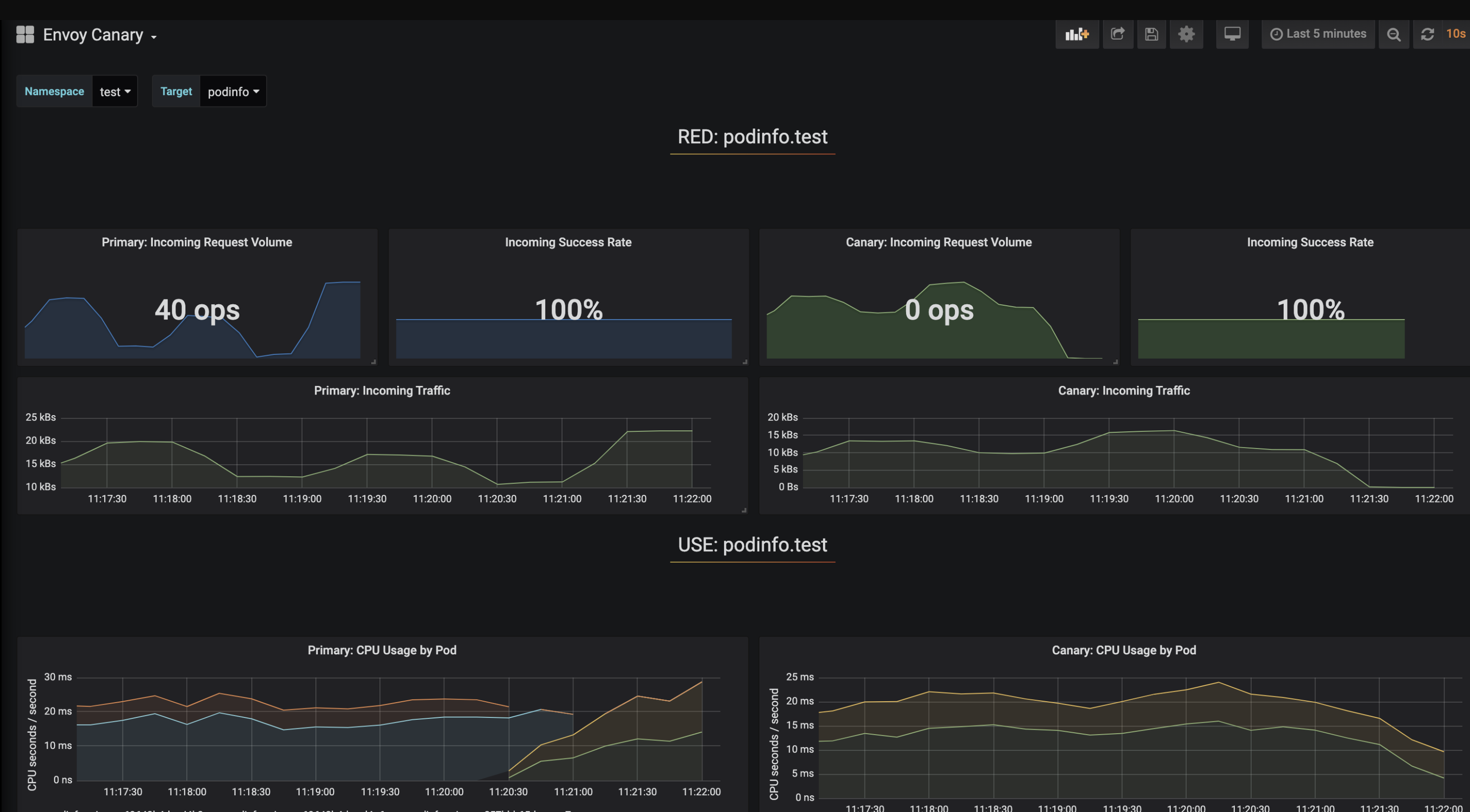Click the refresh dashboard icon
The width and height of the screenshot is (1470, 812).
(x=1427, y=34)
